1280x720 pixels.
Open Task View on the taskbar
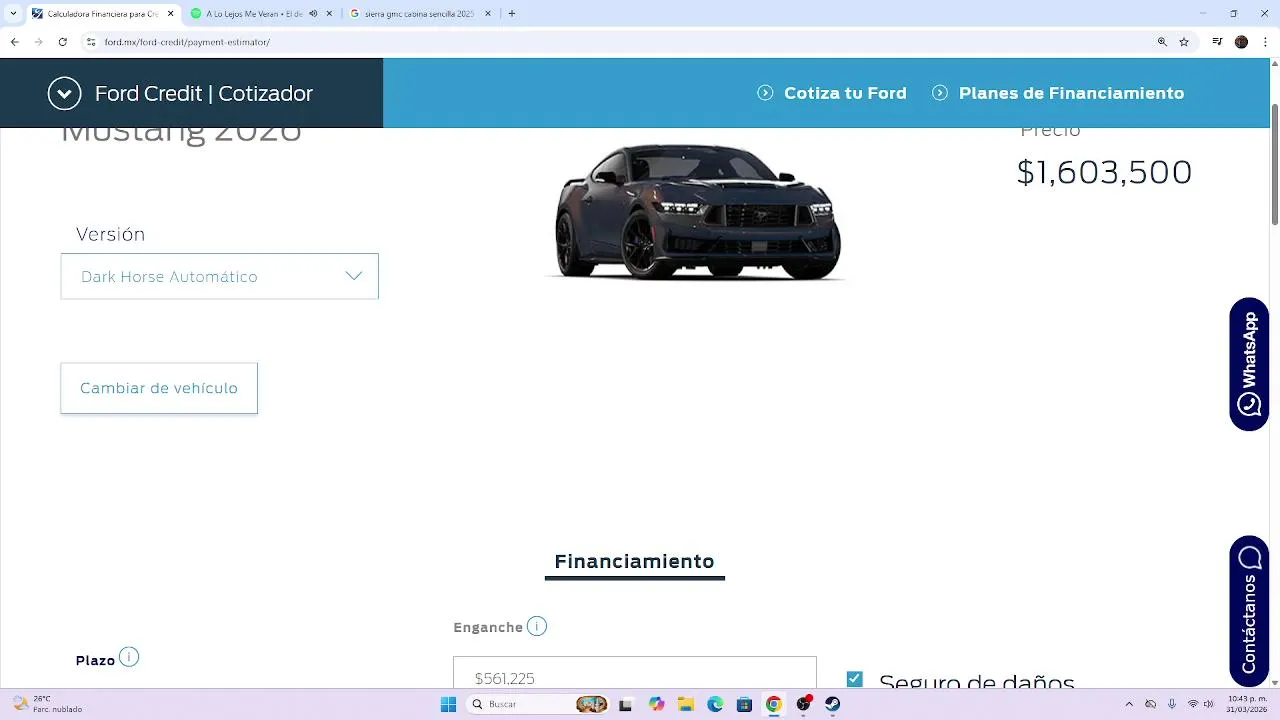(x=626, y=704)
